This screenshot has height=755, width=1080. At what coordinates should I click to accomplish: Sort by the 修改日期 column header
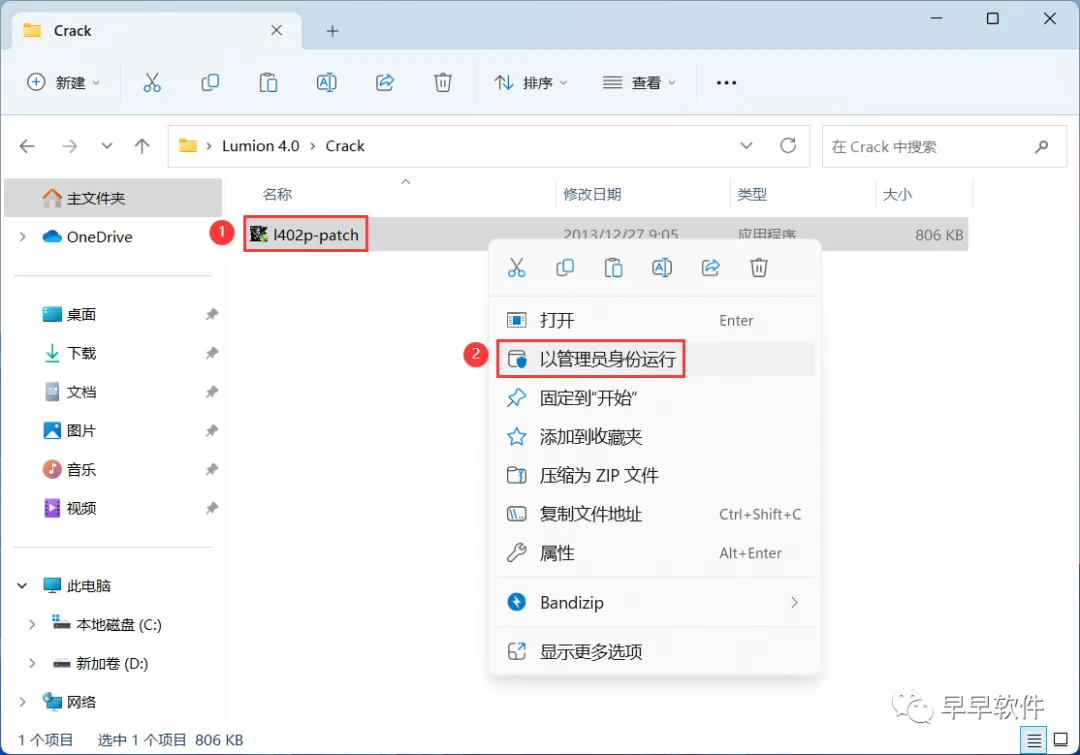(x=592, y=194)
